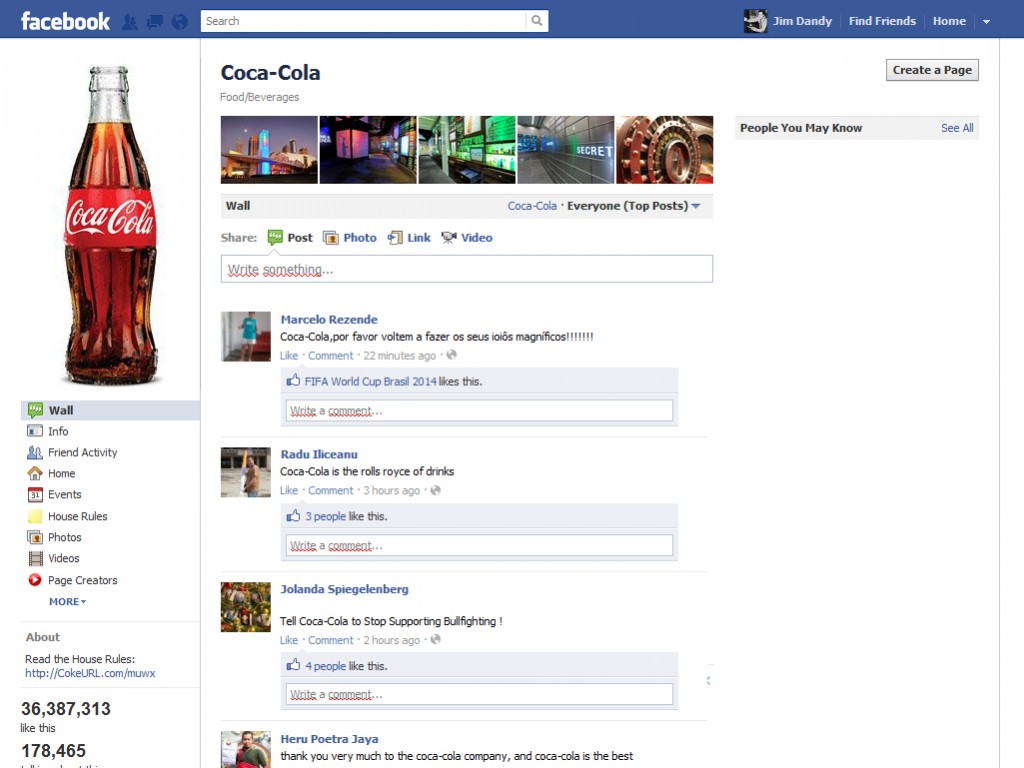Open the House Rules section

(75, 516)
